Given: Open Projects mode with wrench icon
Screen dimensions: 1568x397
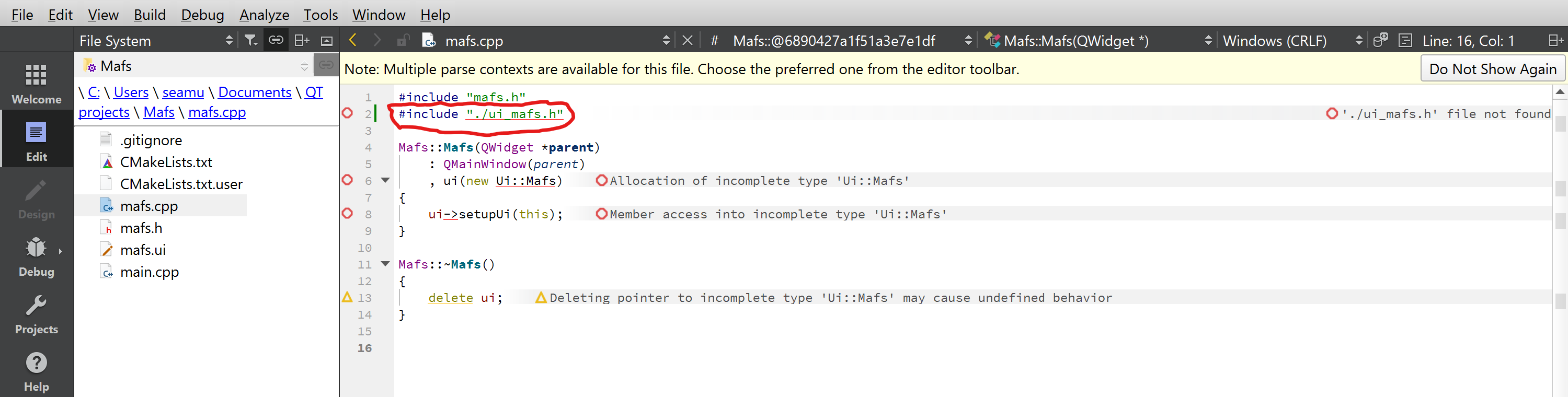Looking at the screenshot, I should [36, 314].
